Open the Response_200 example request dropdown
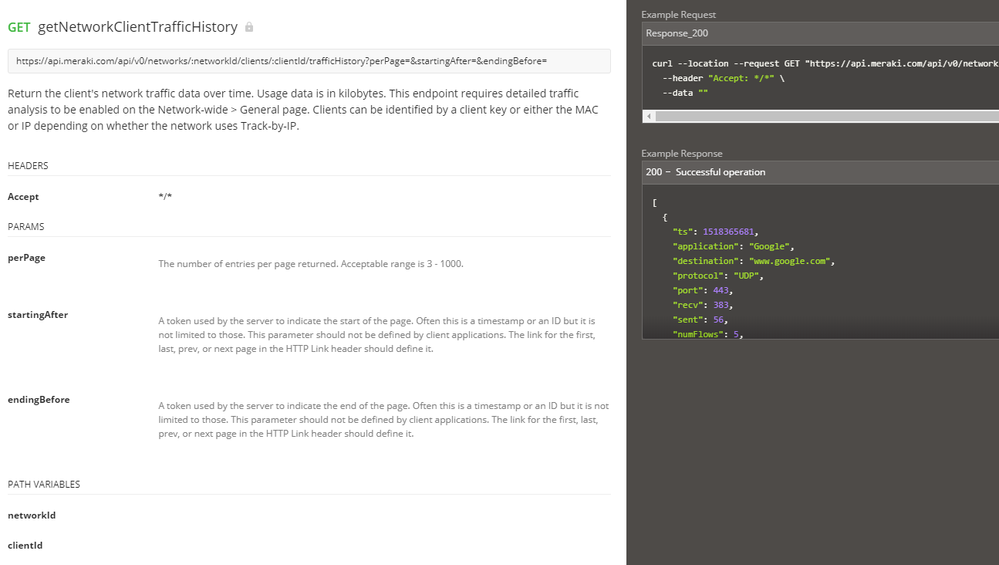Screen dimensions: 999x565 click(x=821, y=33)
